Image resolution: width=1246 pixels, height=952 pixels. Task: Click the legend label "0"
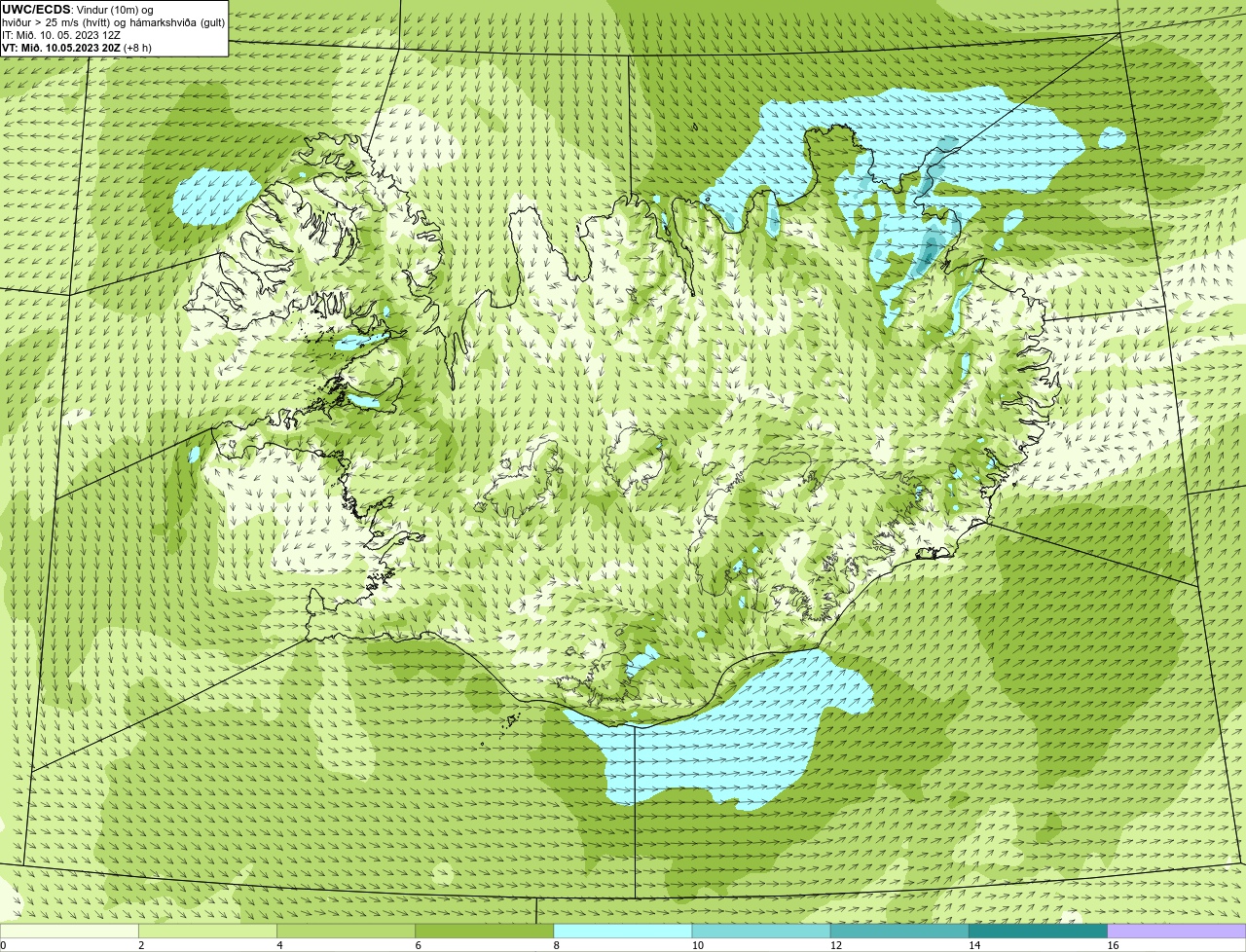3,945
